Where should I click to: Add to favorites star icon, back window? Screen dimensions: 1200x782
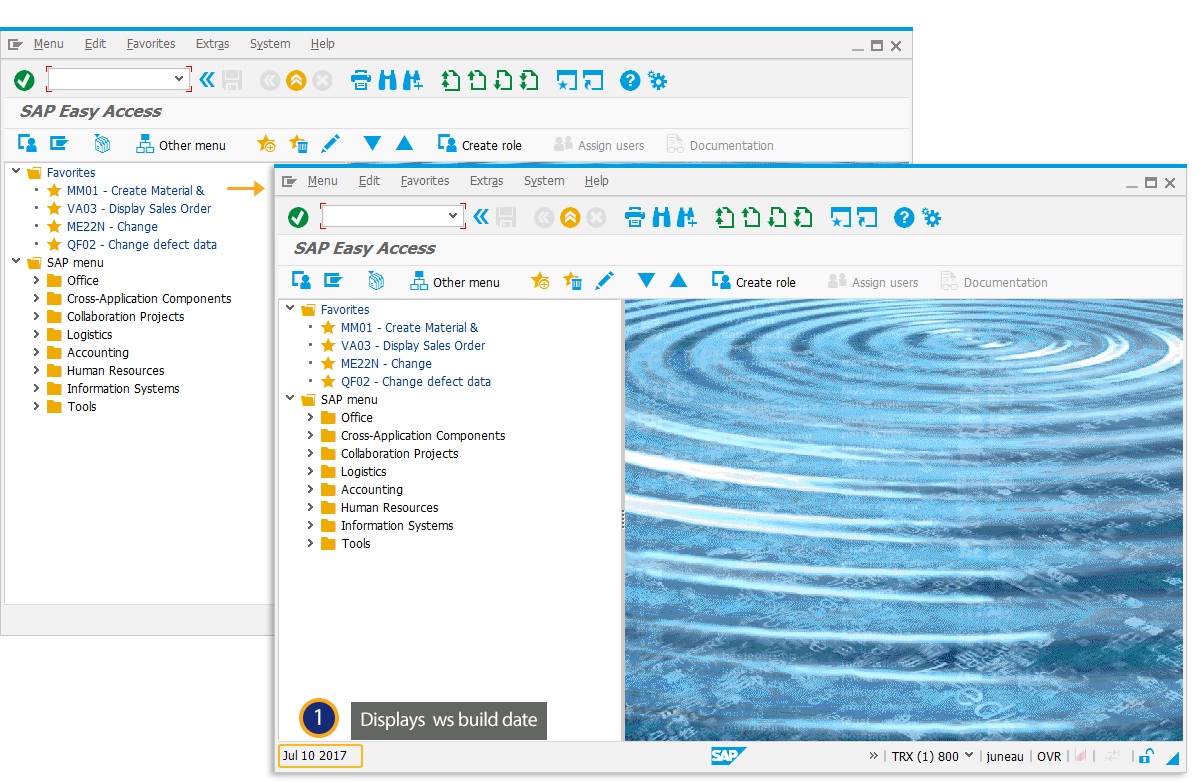pyautogui.click(x=267, y=144)
